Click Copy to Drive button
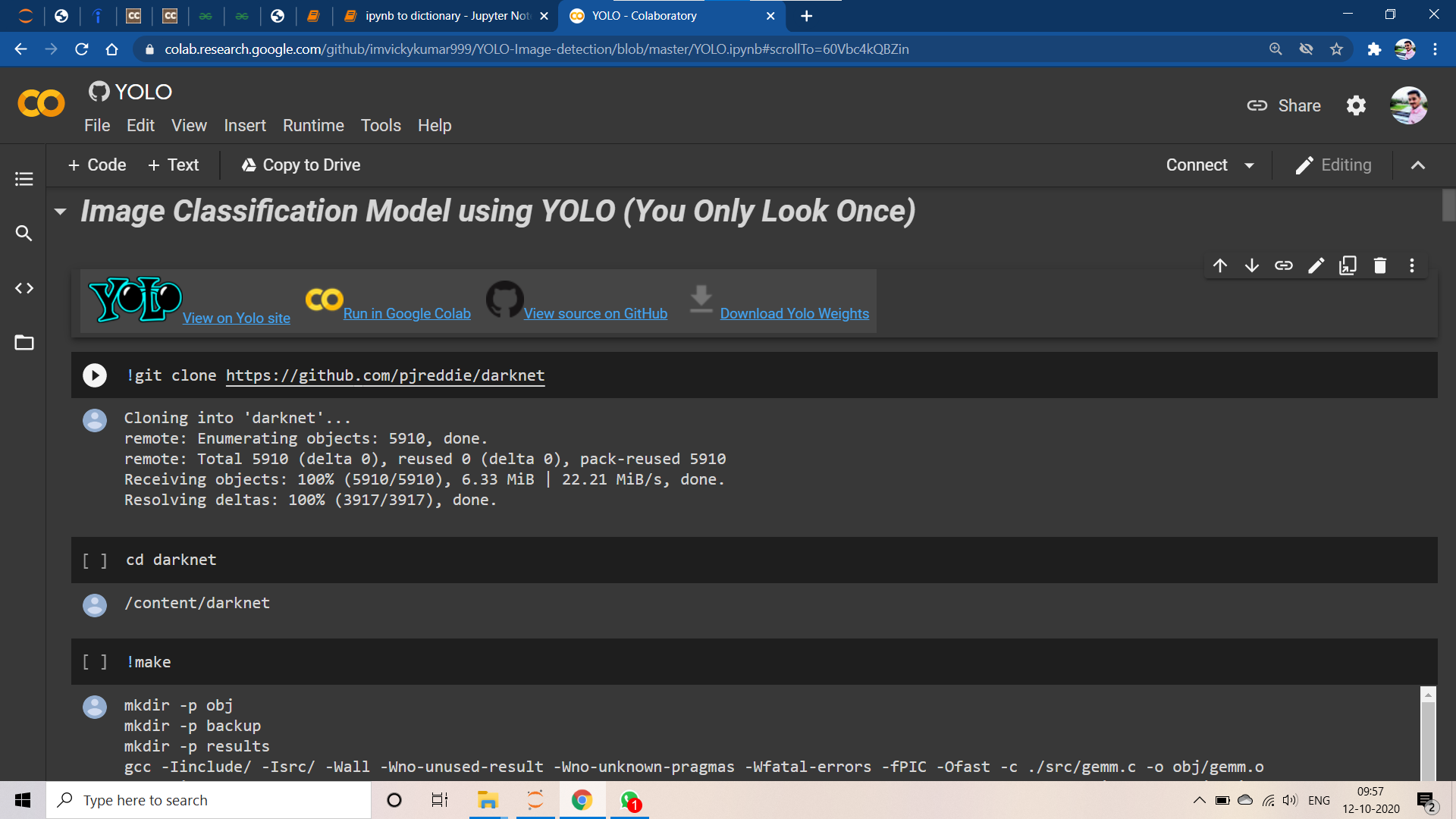 tap(301, 165)
